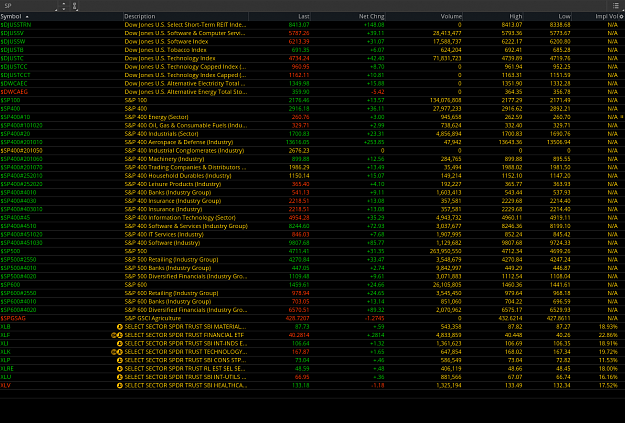Viewport: 625px width, 423px height.
Task: Select the $SP400#101020 symbol
Action: tap(21, 125)
